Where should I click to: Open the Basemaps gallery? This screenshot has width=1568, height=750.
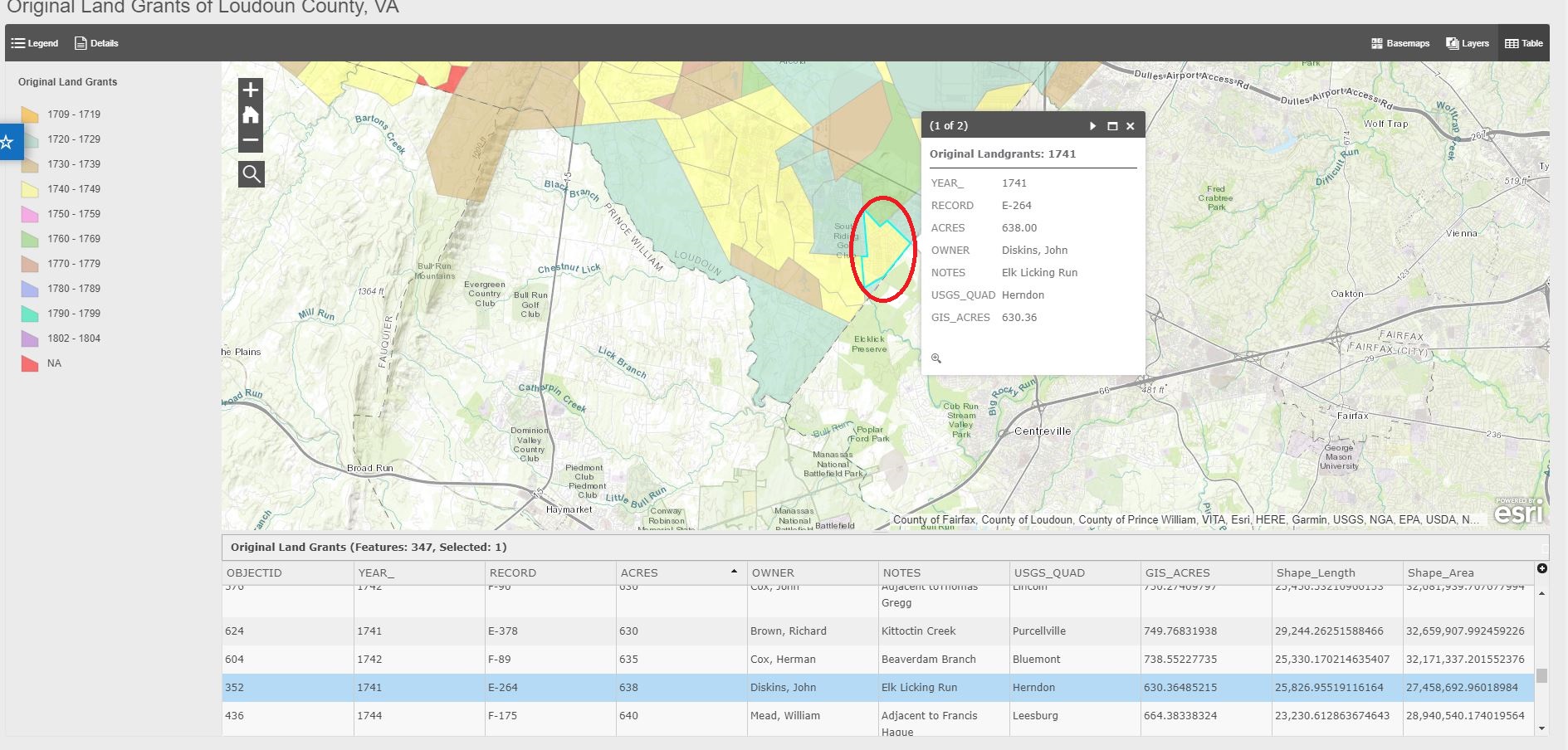click(x=1400, y=43)
